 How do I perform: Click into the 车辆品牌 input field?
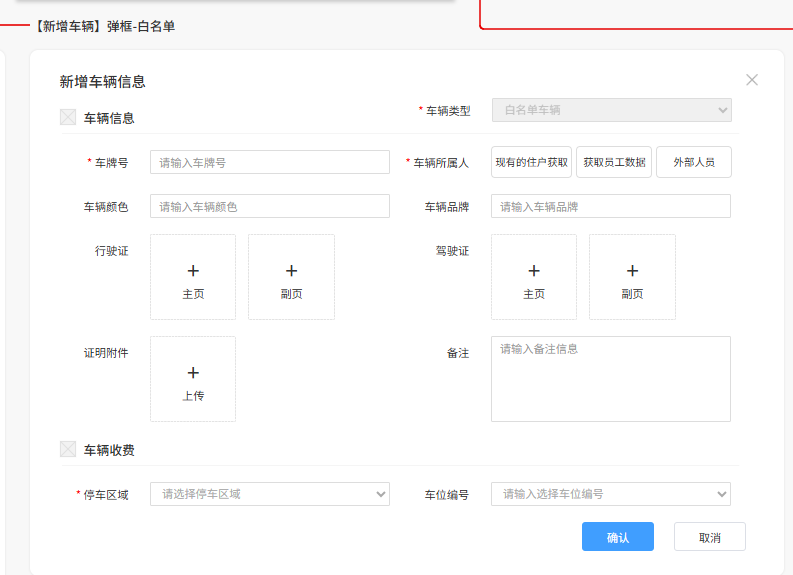tap(610, 207)
